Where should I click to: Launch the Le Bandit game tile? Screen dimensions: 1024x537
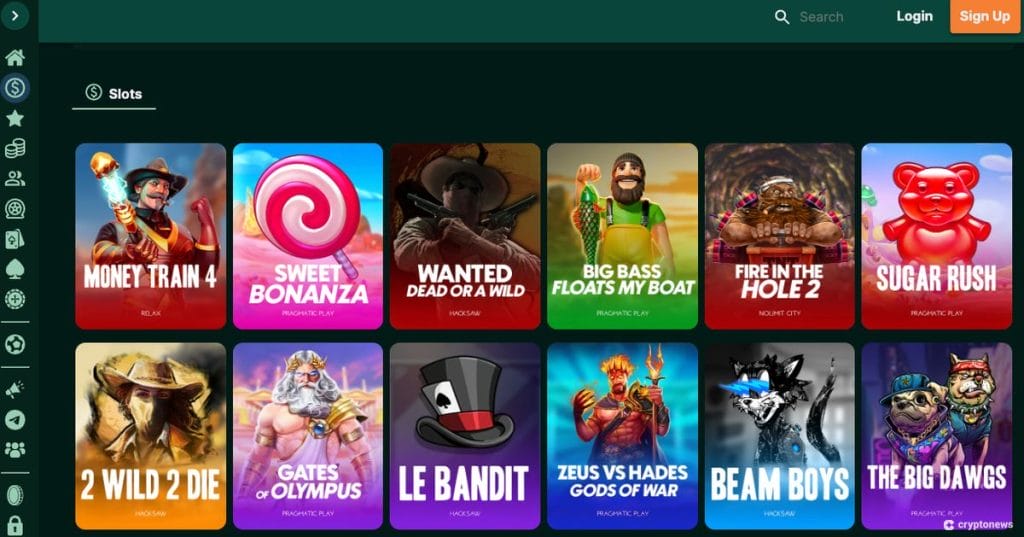[465, 436]
